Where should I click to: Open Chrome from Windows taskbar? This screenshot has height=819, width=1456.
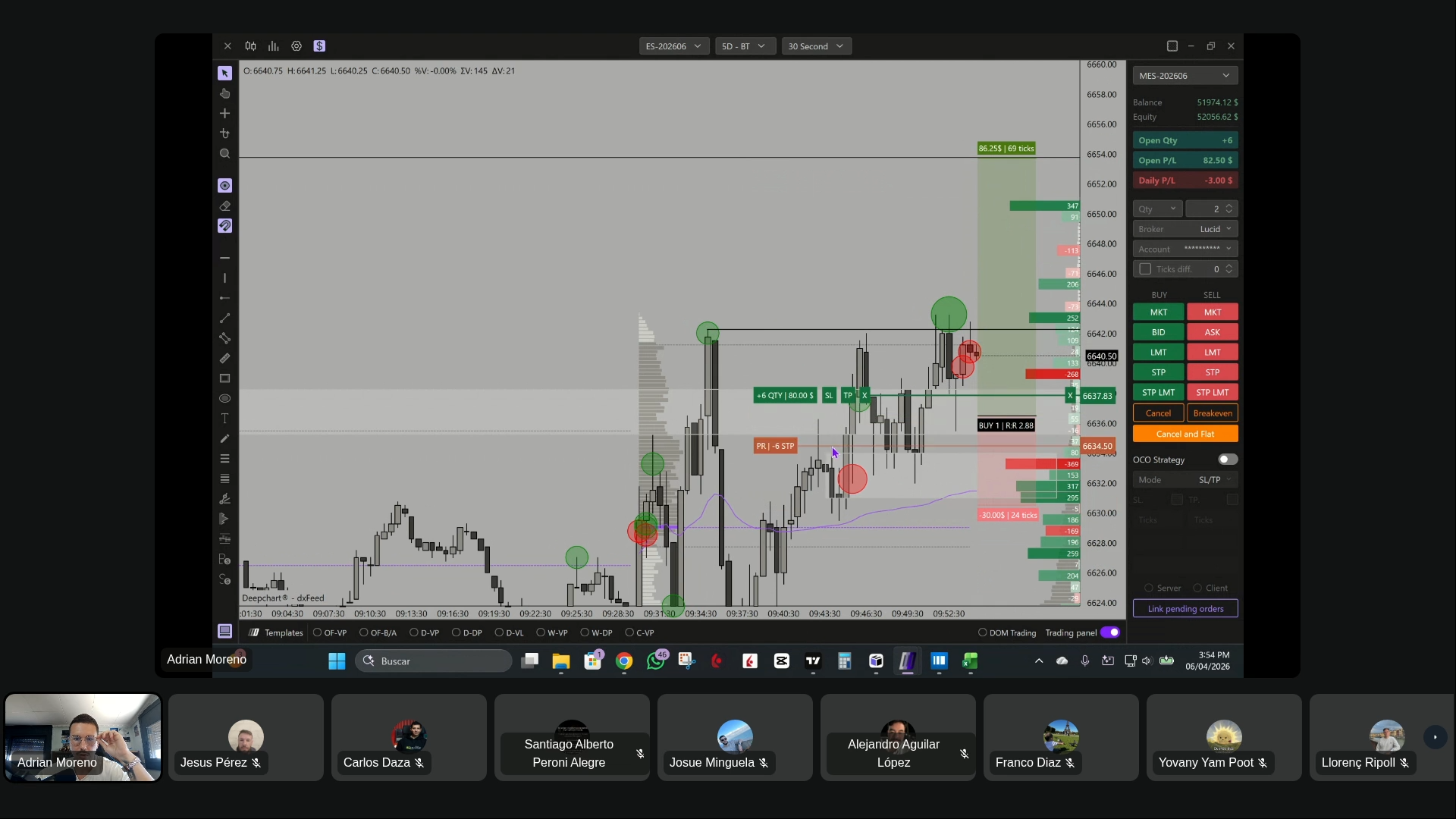(x=623, y=661)
